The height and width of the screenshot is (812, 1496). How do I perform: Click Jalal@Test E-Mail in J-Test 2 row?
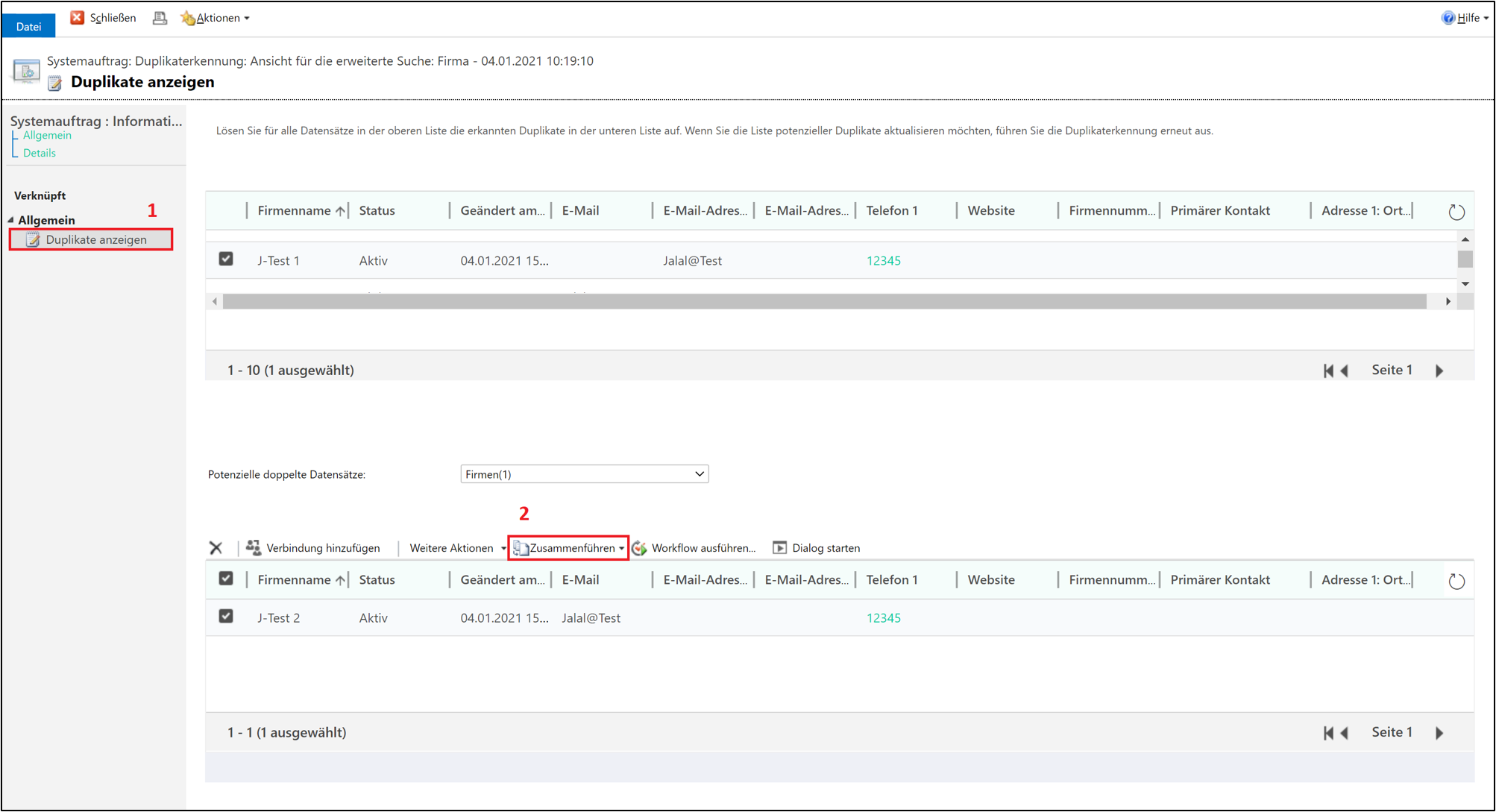[x=591, y=617]
